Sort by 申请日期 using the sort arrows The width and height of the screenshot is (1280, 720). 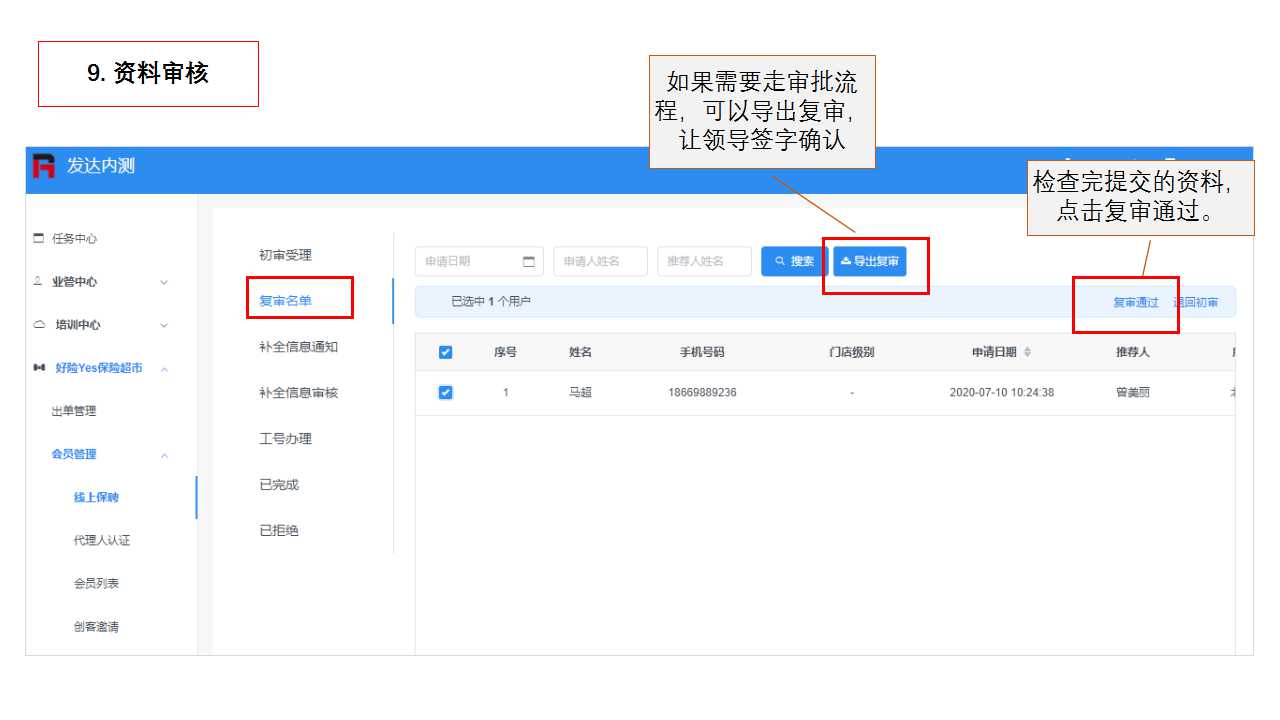tap(1027, 352)
